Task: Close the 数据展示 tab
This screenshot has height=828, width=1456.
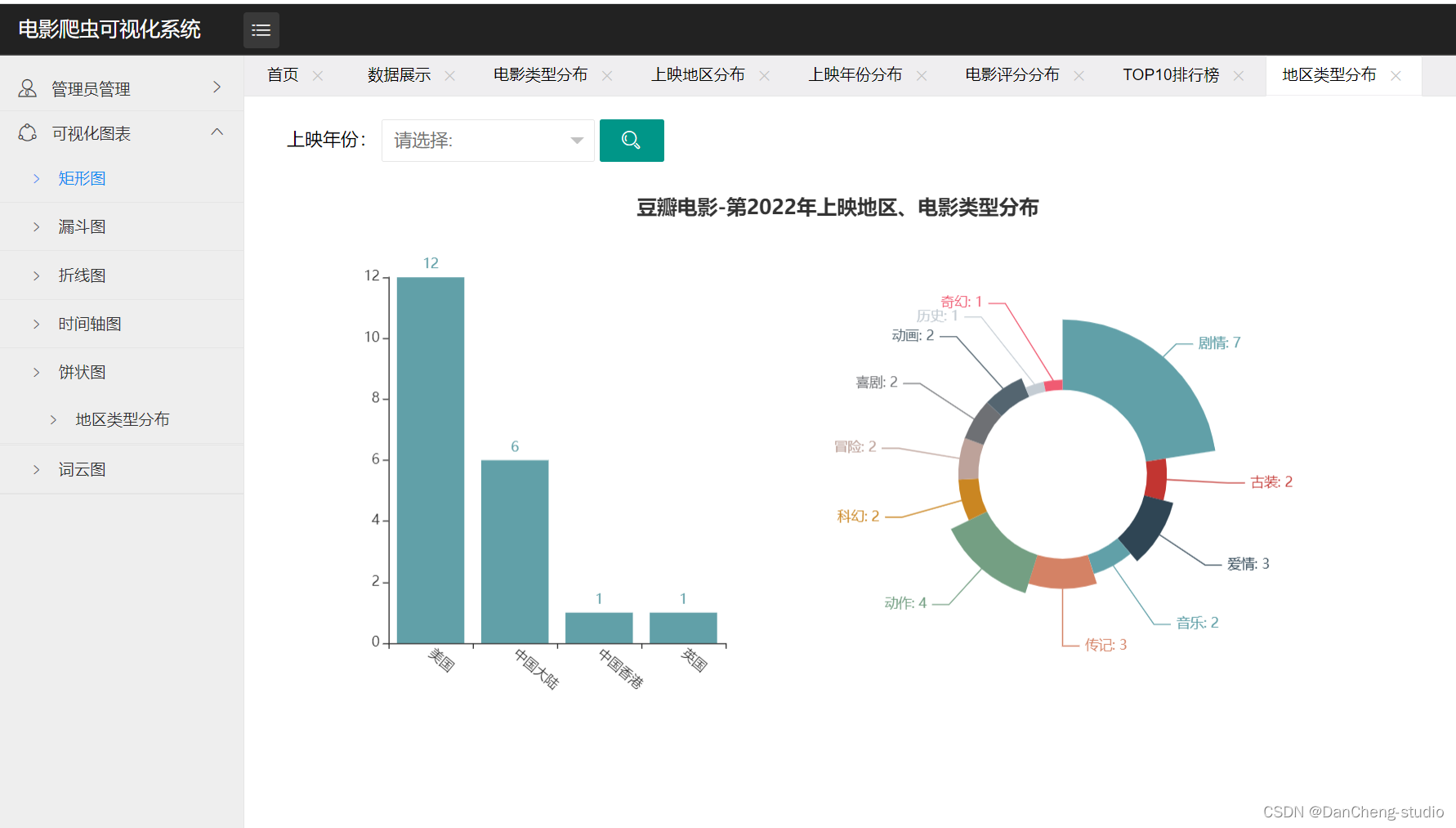Action: 450,75
